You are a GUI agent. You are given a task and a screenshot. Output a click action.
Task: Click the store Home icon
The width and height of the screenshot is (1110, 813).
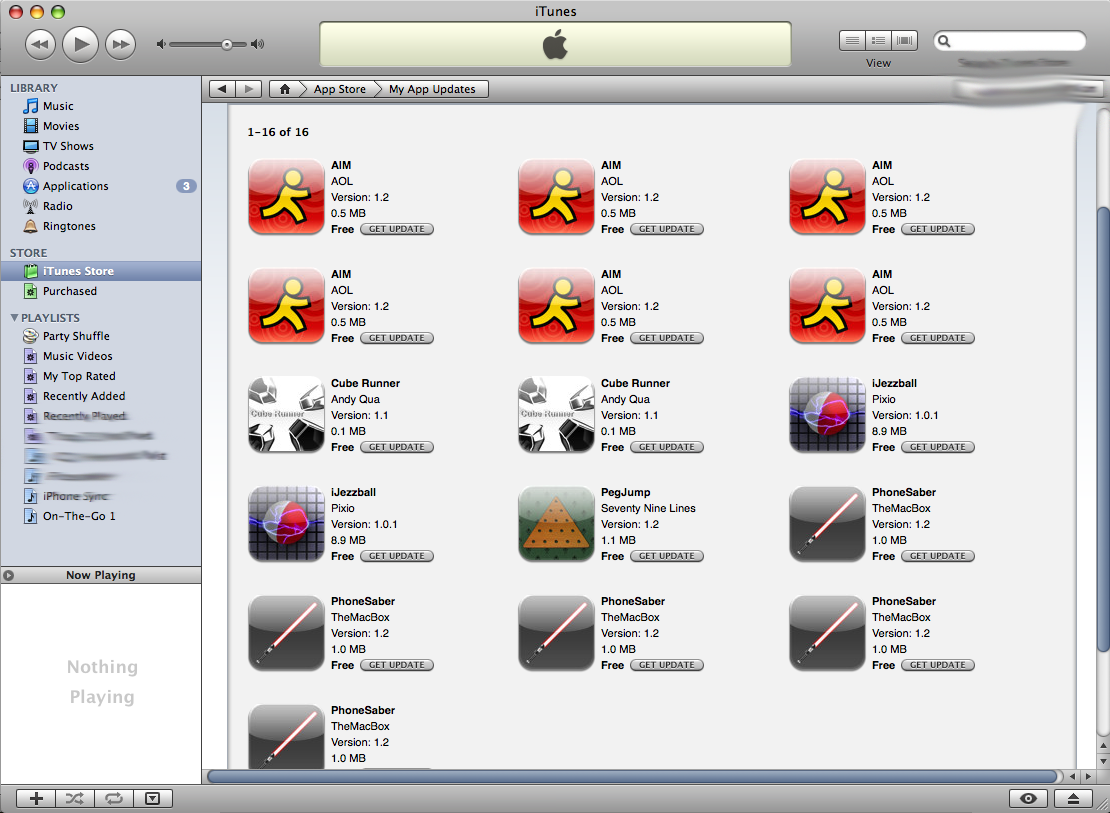(285, 89)
